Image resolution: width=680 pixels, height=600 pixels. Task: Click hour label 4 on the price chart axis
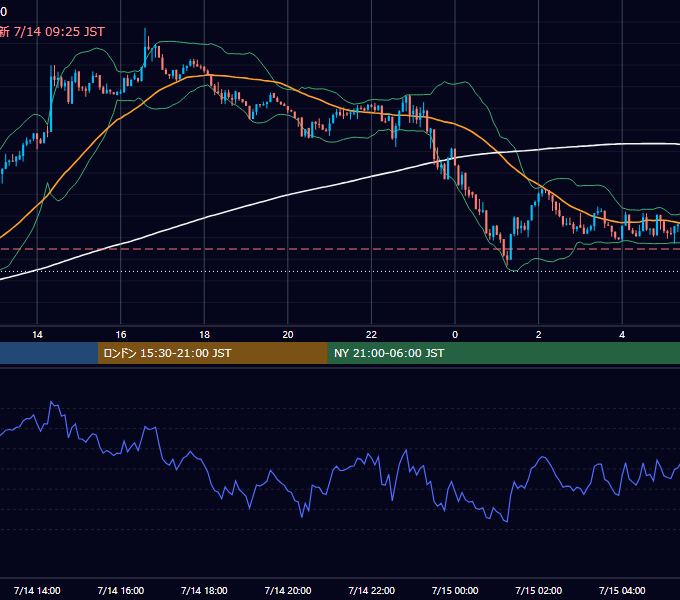point(622,335)
